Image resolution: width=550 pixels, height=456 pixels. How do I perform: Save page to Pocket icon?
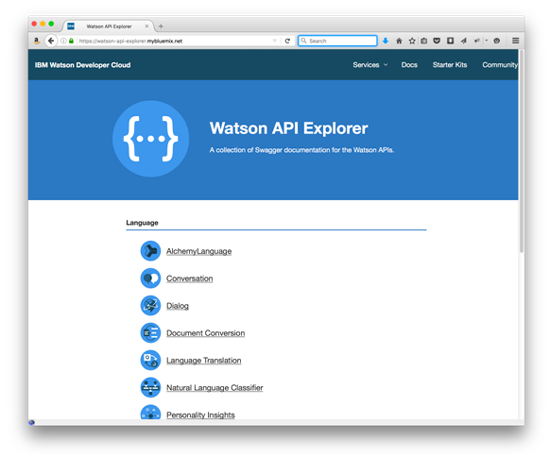click(437, 41)
